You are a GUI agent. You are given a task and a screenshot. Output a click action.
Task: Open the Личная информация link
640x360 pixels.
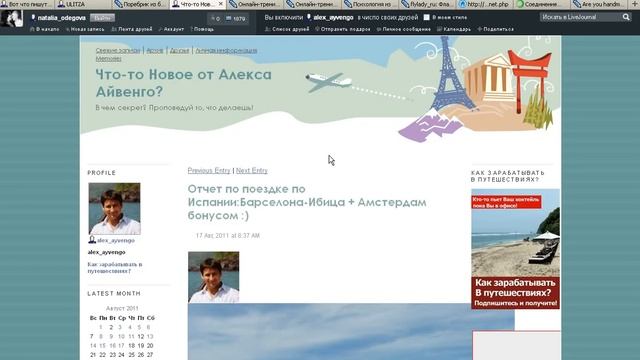226,51
